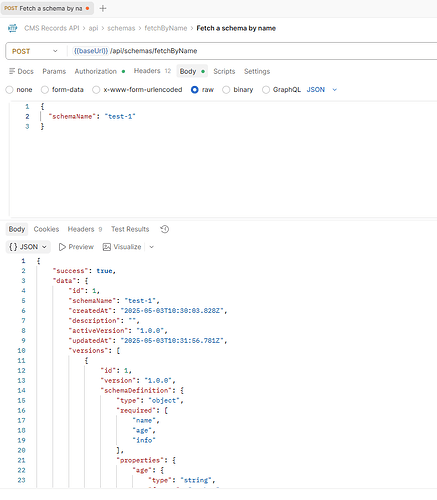
Task: Click the "info" entry in response
Action: pos(144,440)
